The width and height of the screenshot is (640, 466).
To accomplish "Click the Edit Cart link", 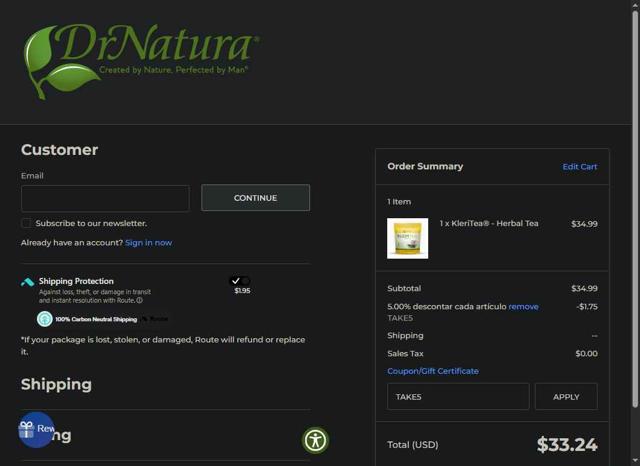I will 580,166.
